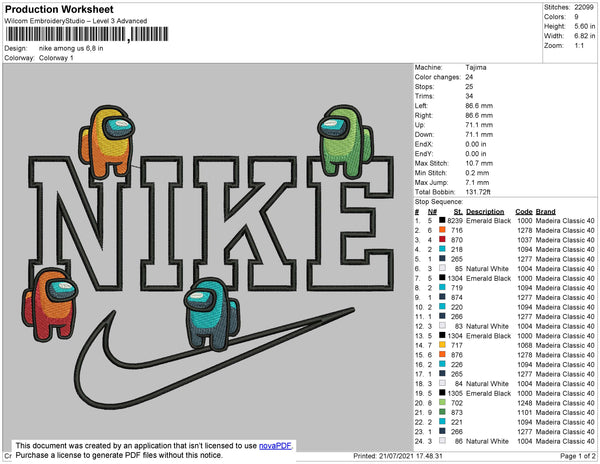Image resolution: width=600 pixels, height=464 pixels.
Task: Click the Max Jump value 7.1 mm
Action: 477,182
